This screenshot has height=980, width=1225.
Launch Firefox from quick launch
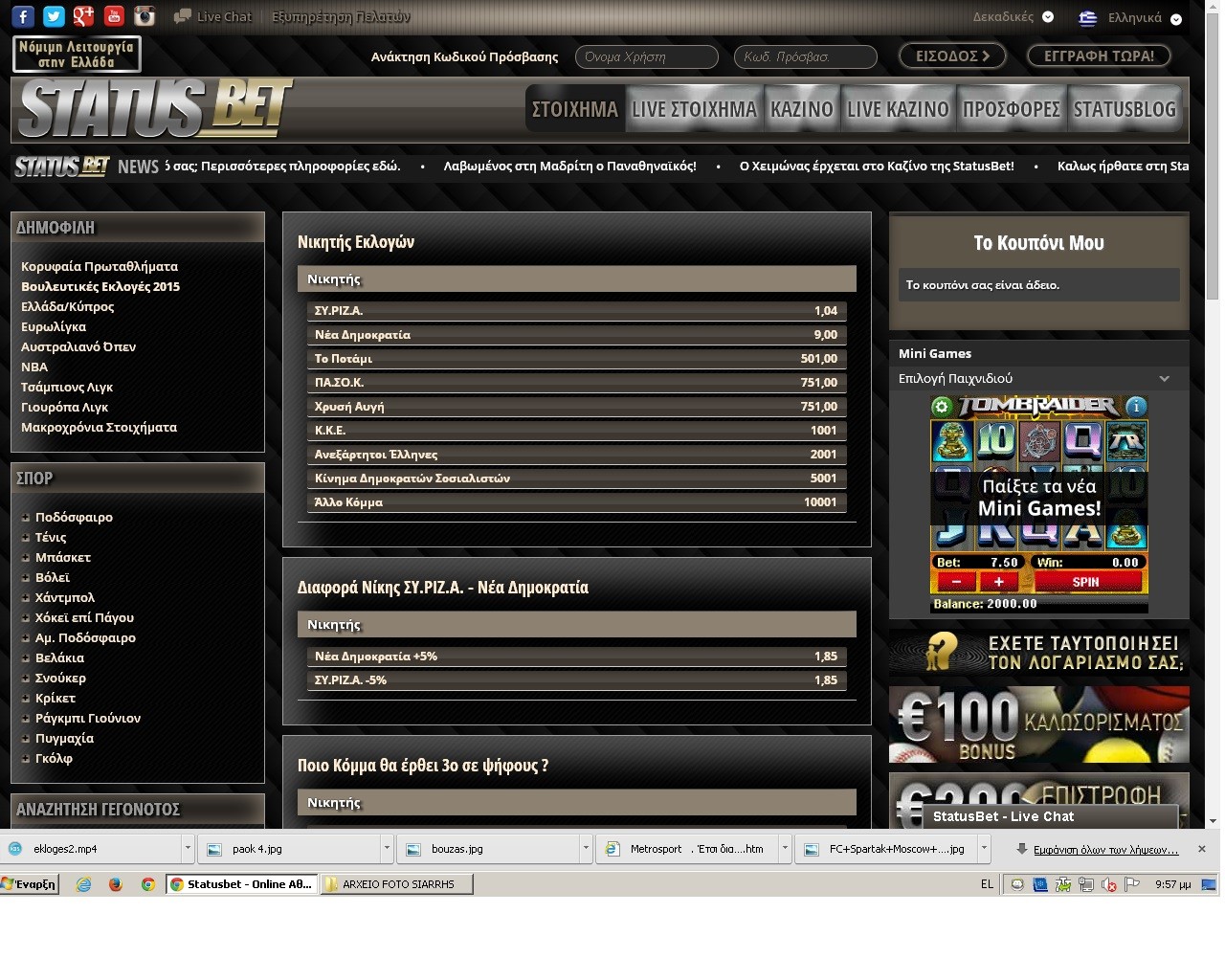[116, 884]
